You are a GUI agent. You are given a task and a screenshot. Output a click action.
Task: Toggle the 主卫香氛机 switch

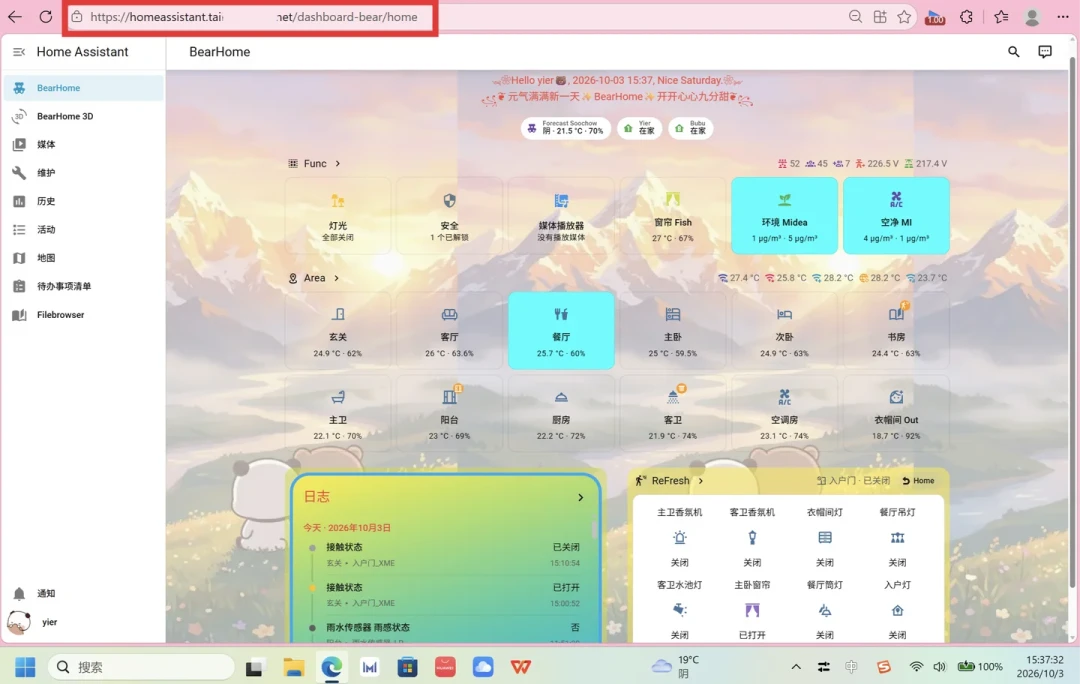pos(680,537)
